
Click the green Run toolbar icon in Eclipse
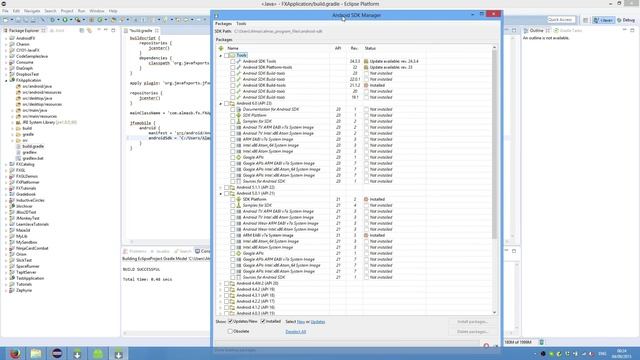pos(65,20)
